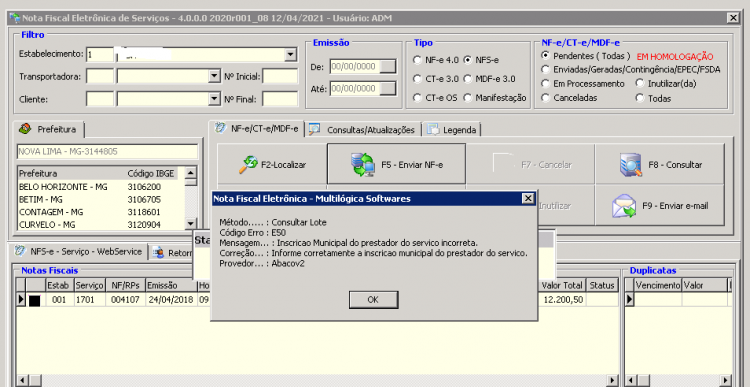
Task: Open the Transportadora dropdown
Action: click(213, 76)
